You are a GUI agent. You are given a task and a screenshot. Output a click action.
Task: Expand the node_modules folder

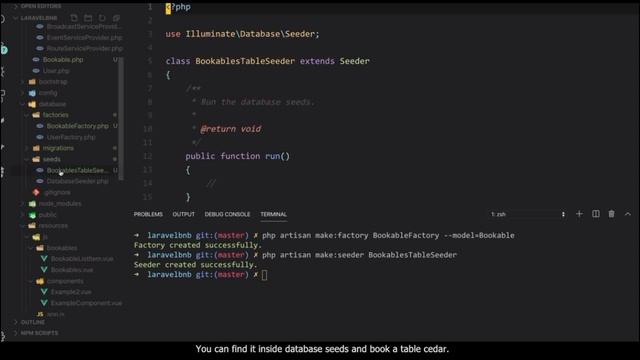(x=60, y=203)
